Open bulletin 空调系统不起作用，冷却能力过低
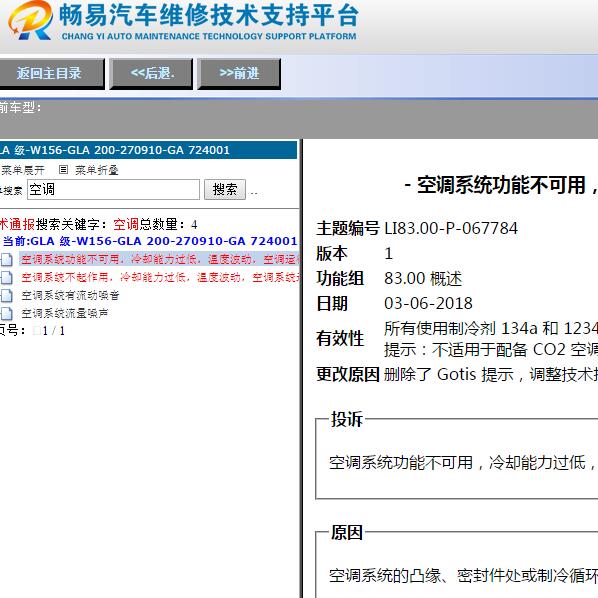This screenshot has width=598, height=598. click(160, 277)
